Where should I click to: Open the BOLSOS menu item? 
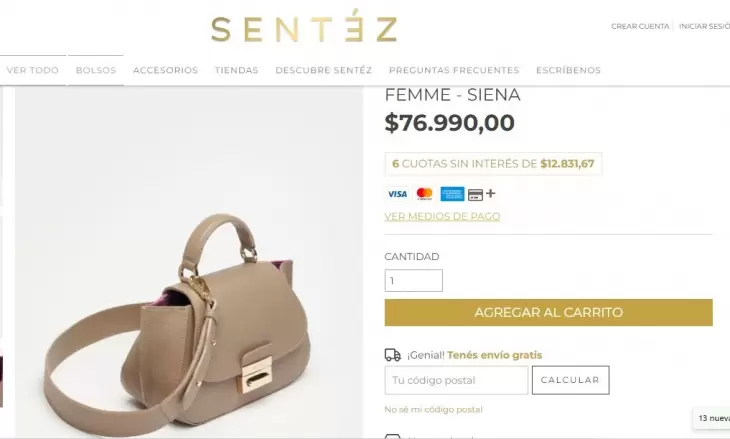click(x=96, y=70)
